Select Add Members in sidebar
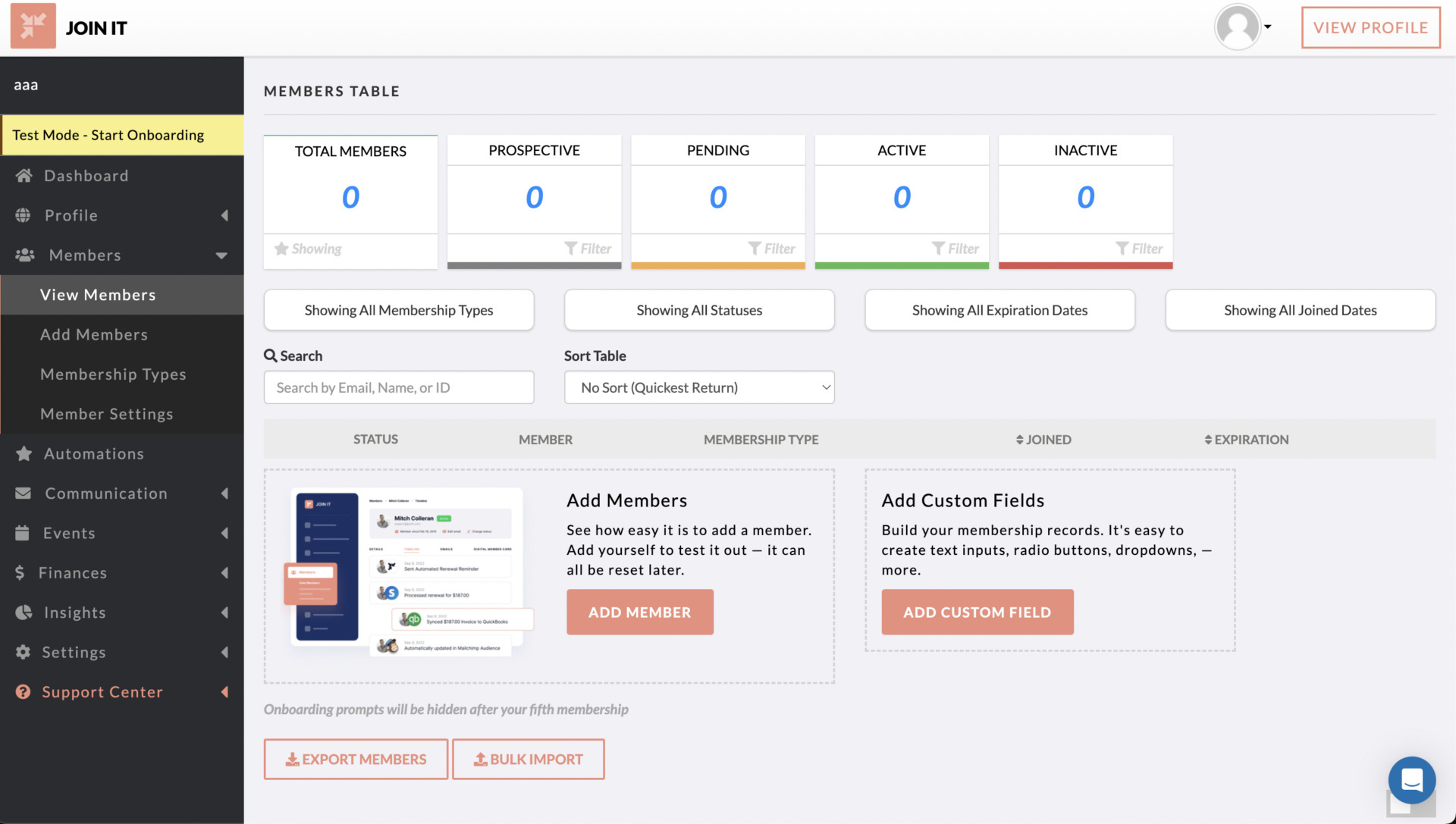The height and width of the screenshot is (824, 1456). 94,334
